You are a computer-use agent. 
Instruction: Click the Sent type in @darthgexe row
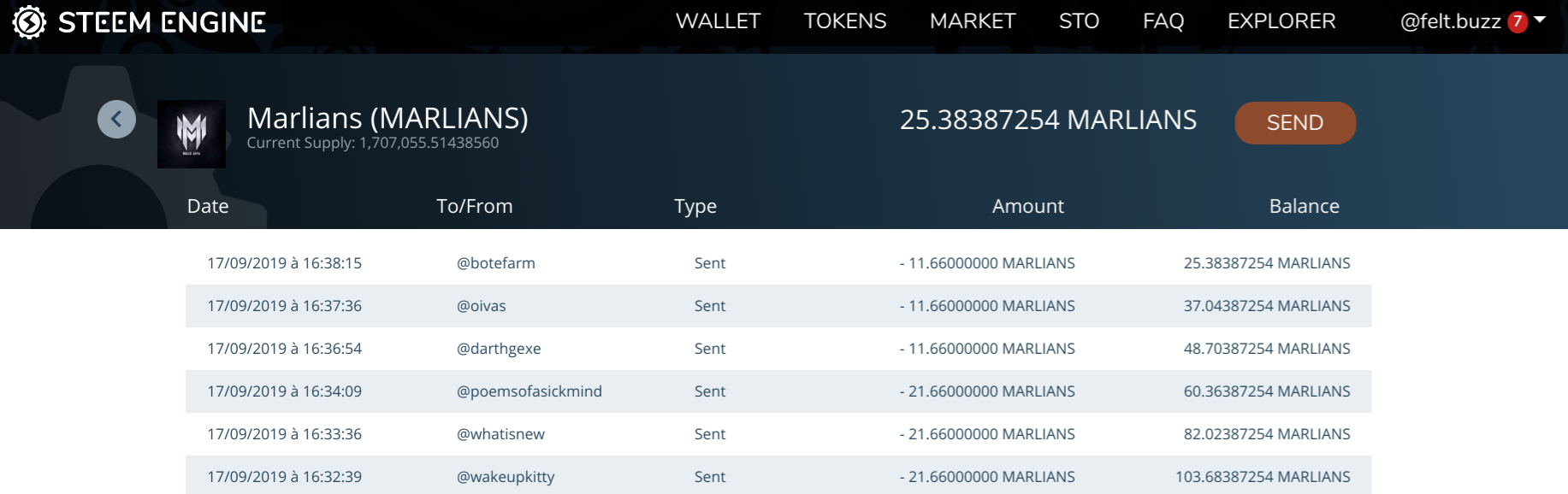click(710, 349)
